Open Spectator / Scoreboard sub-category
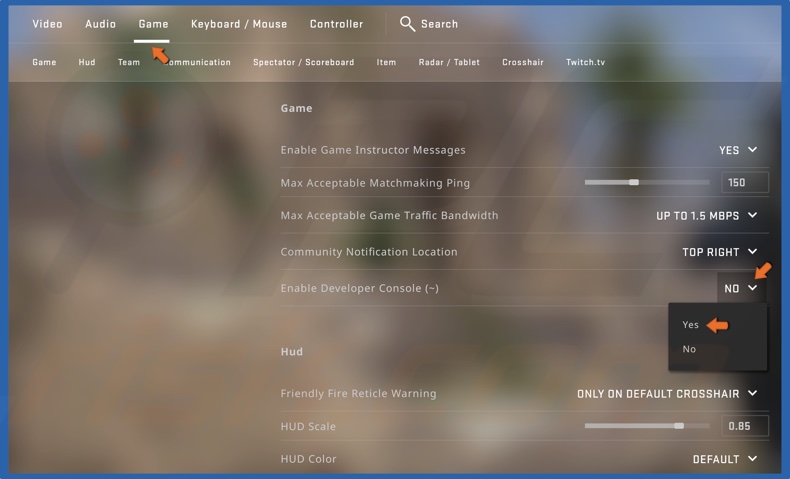 pos(303,62)
